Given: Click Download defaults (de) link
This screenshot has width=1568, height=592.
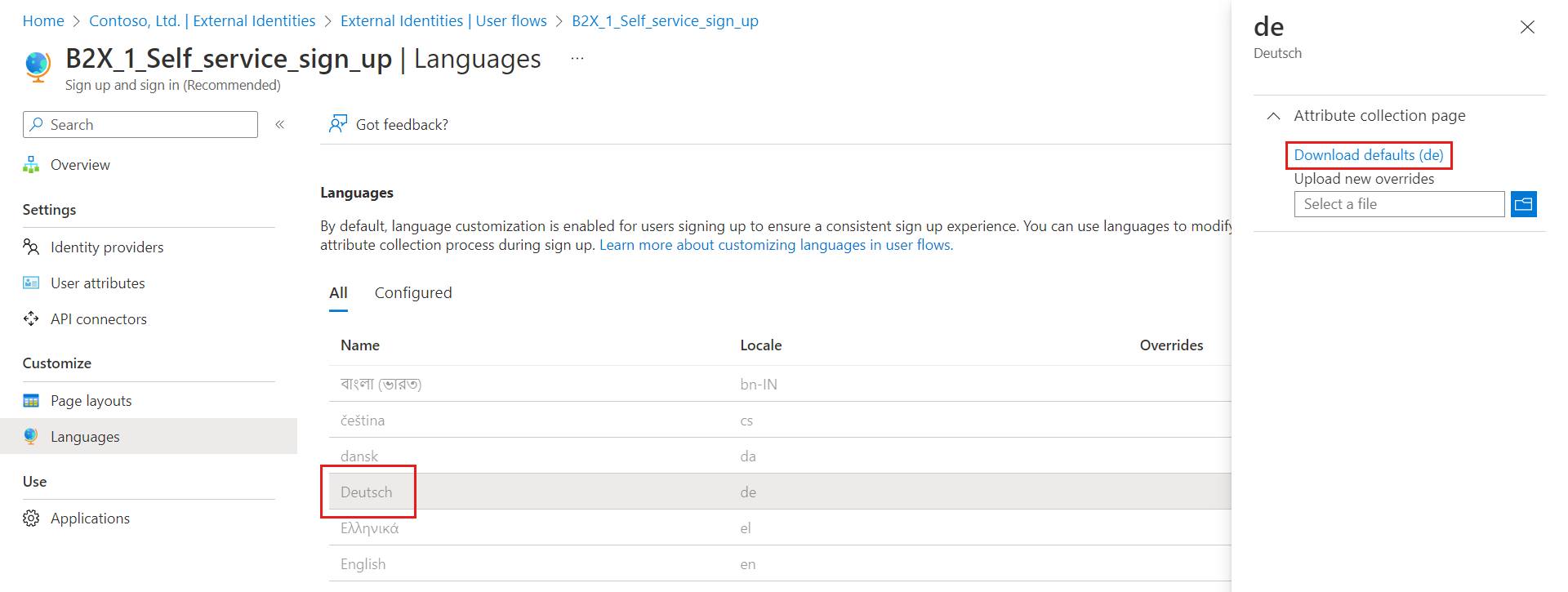Looking at the screenshot, I should point(1369,155).
